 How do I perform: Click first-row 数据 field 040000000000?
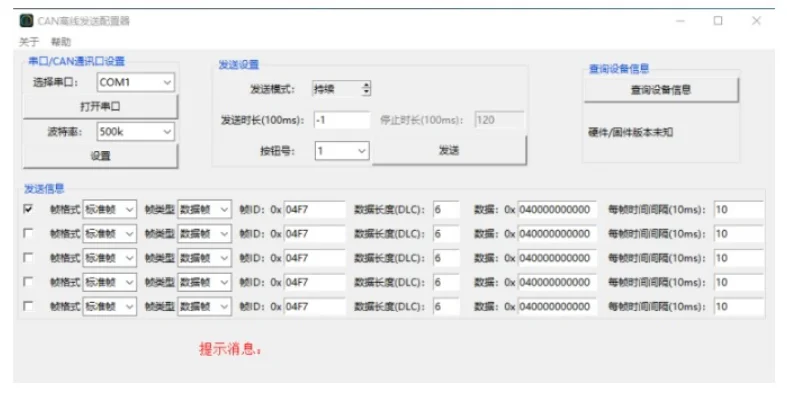pyautogui.click(x=557, y=209)
